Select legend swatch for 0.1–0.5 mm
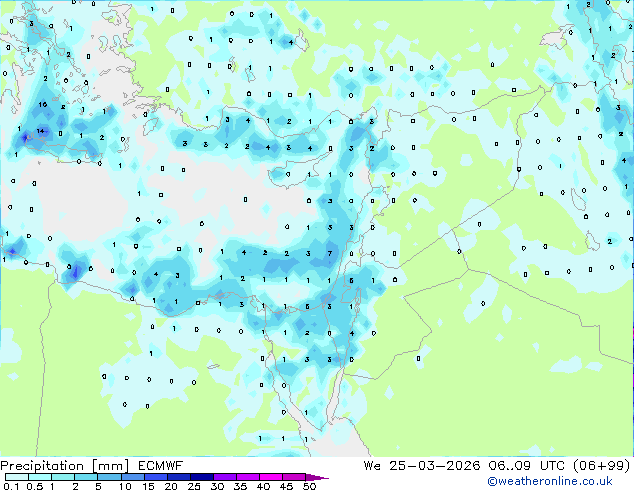Viewport: 634px width, 490px height. pos(17,477)
